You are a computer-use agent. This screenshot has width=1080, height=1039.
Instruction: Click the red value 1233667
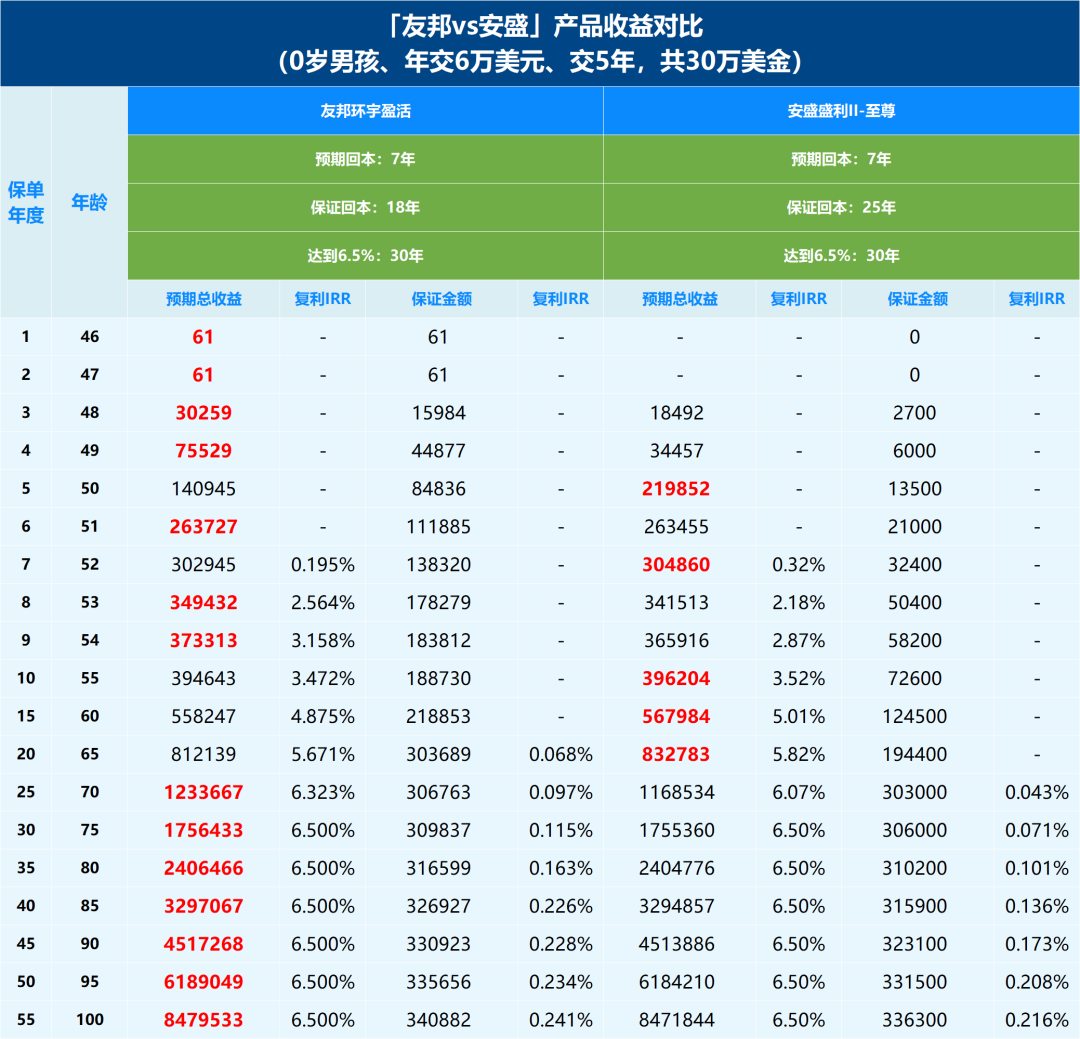click(x=203, y=793)
